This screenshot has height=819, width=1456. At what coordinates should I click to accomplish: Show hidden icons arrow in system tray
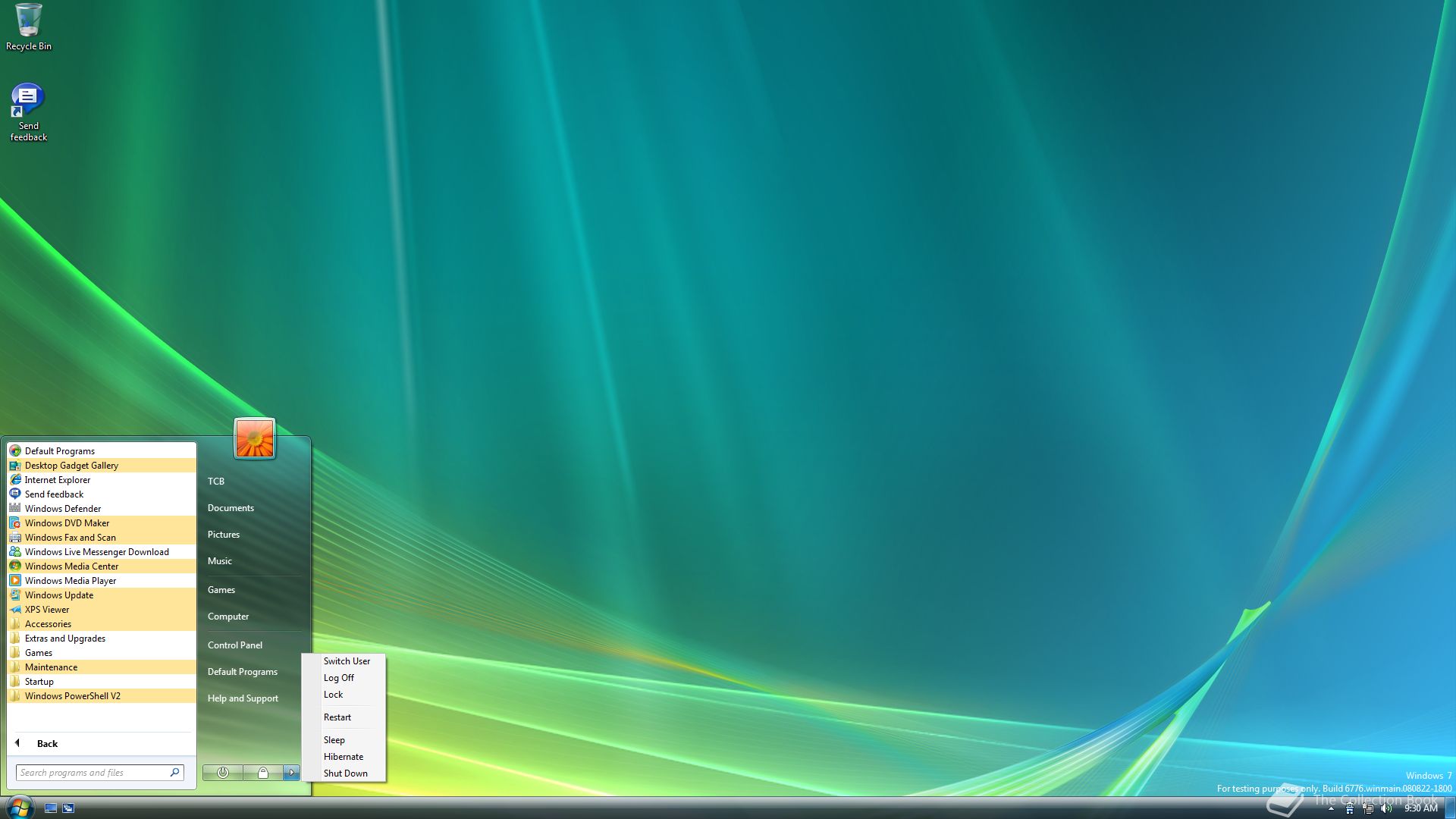[1331, 808]
